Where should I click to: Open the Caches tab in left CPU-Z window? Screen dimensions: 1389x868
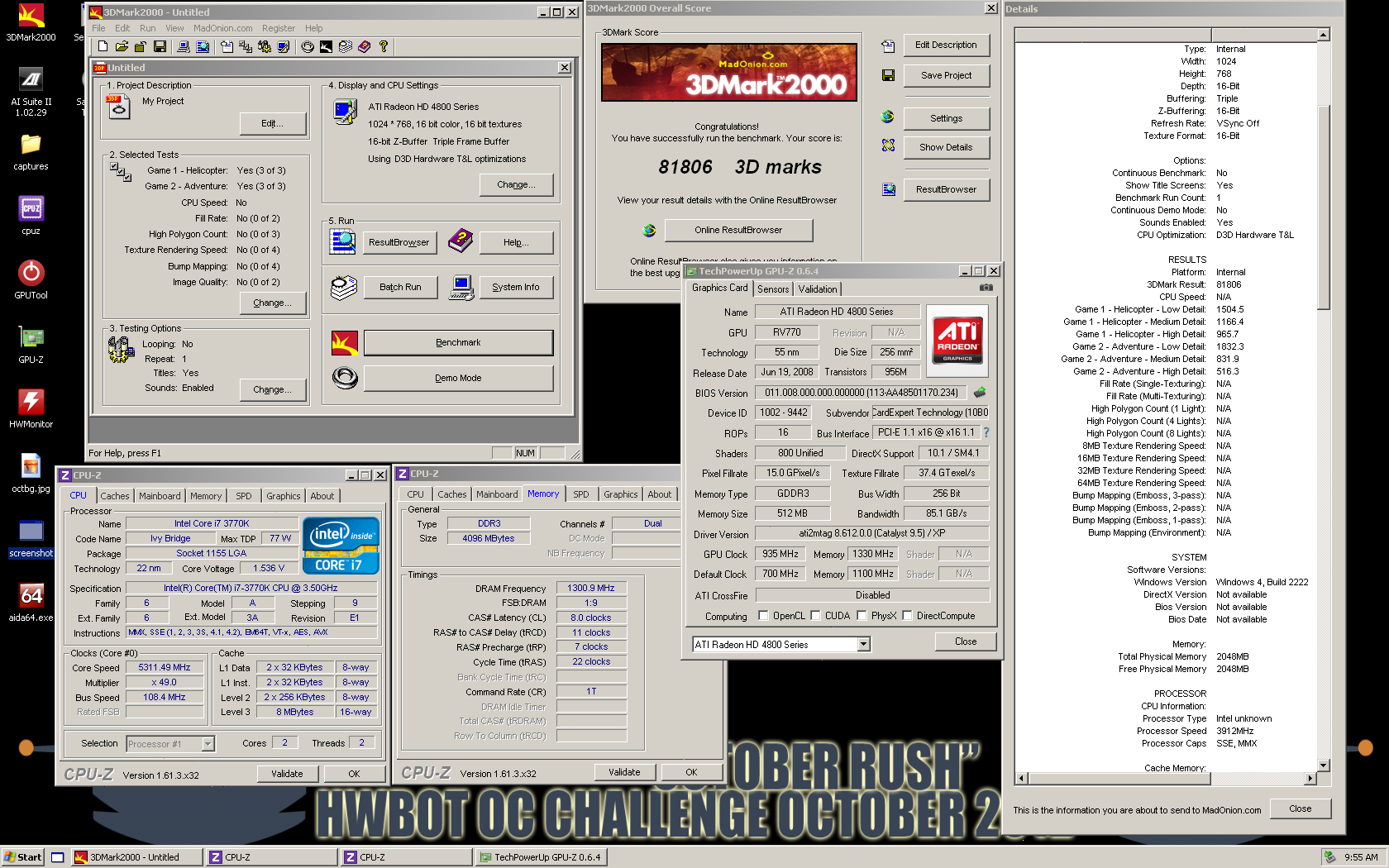[x=115, y=496]
